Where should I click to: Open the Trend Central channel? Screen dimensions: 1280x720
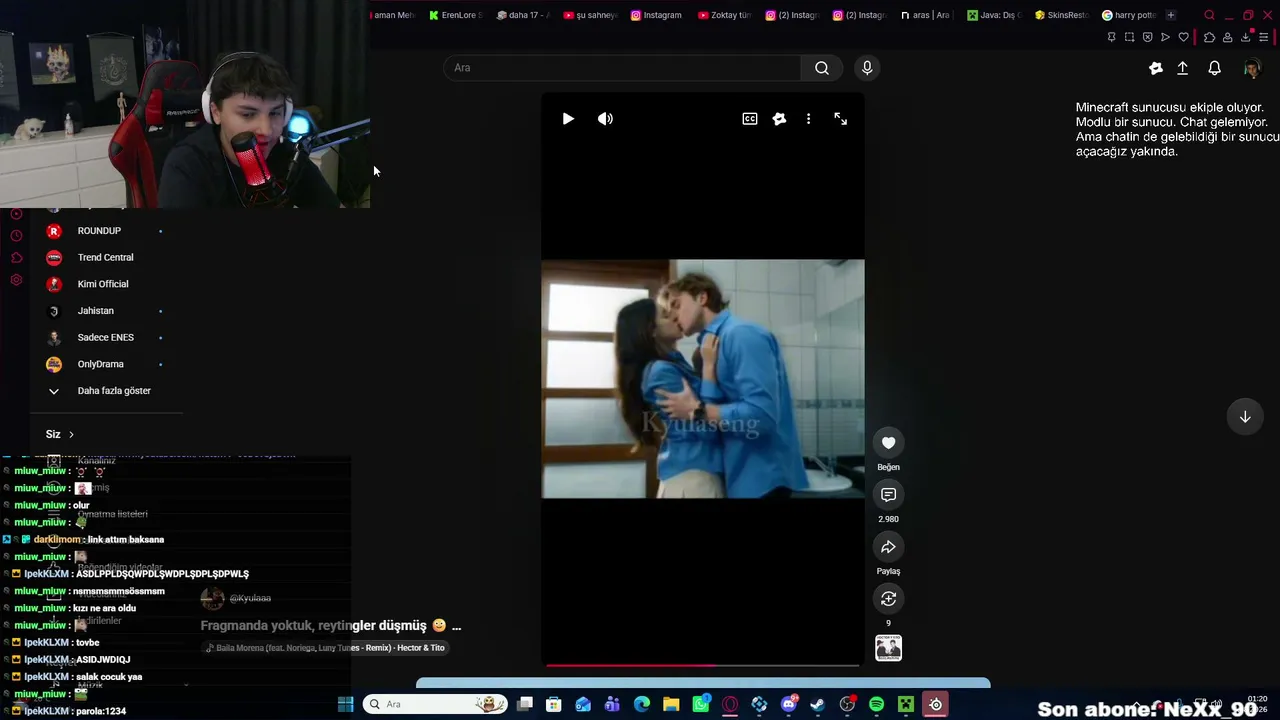tap(105, 258)
